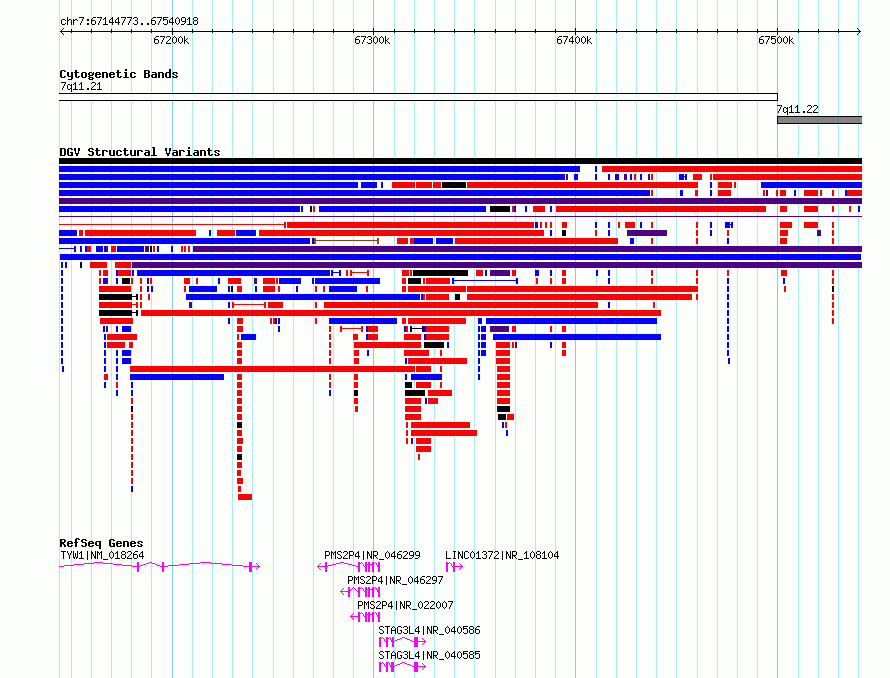Select the PMS2P4 NR_046297 transcript glyph
This screenshot has height=678, width=890.
click(x=360, y=592)
